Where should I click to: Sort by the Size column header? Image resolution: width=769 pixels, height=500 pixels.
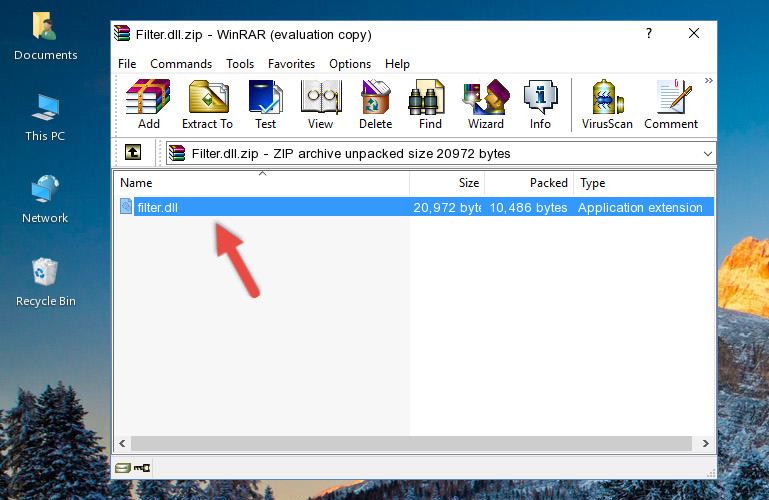tap(447, 183)
